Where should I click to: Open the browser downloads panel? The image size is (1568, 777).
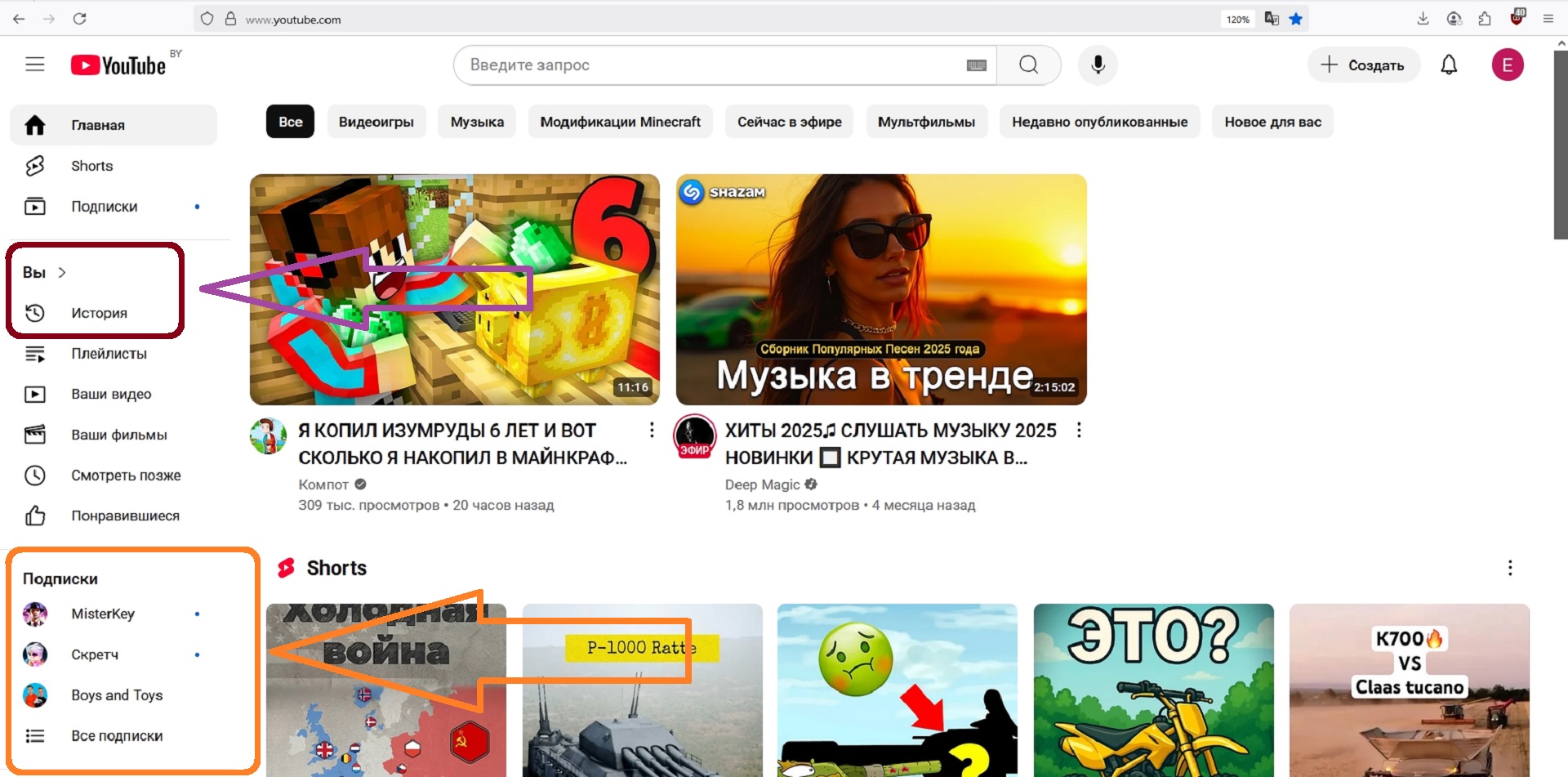click(x=1423, y=19)
